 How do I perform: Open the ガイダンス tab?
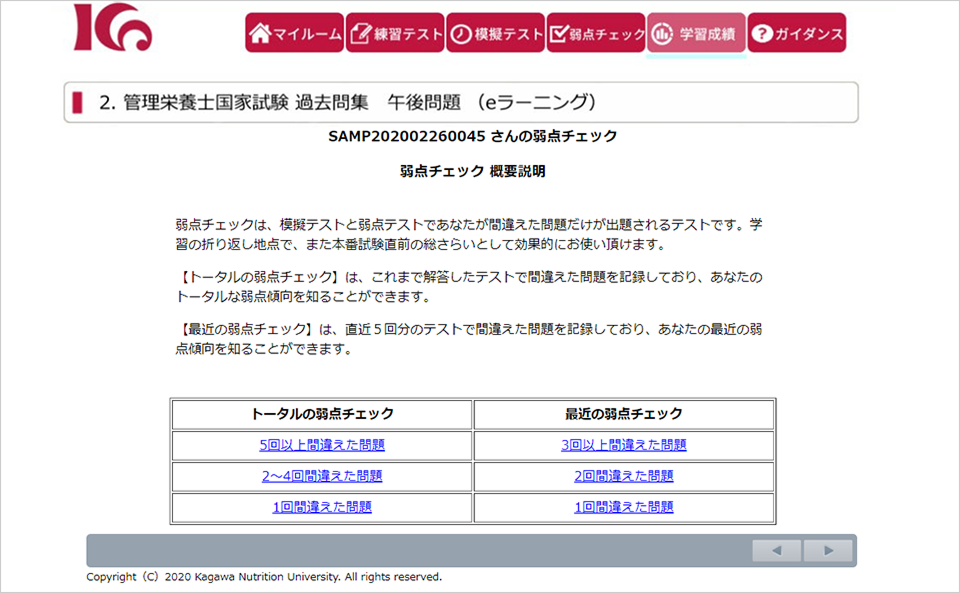click(x=796, y=33)
